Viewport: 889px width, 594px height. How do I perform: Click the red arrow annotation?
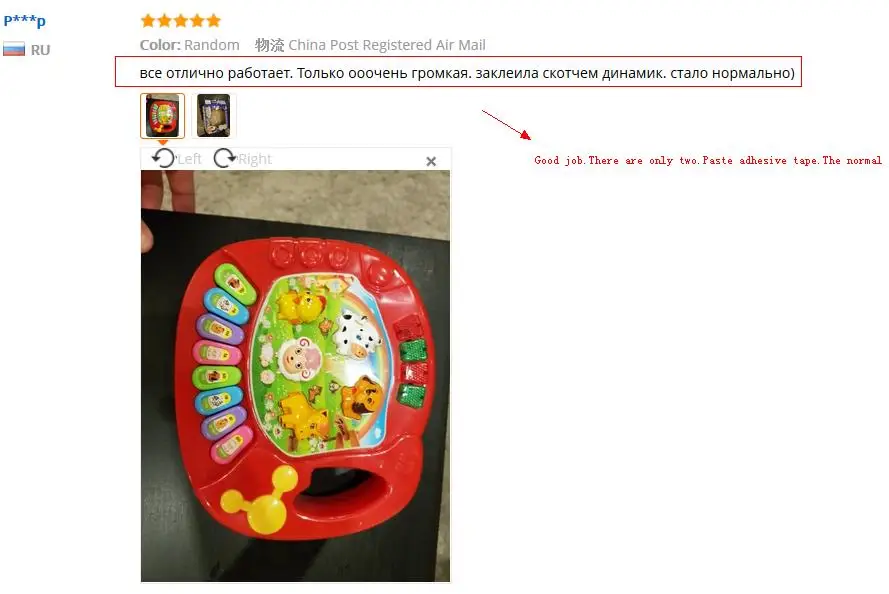(506, 125)
